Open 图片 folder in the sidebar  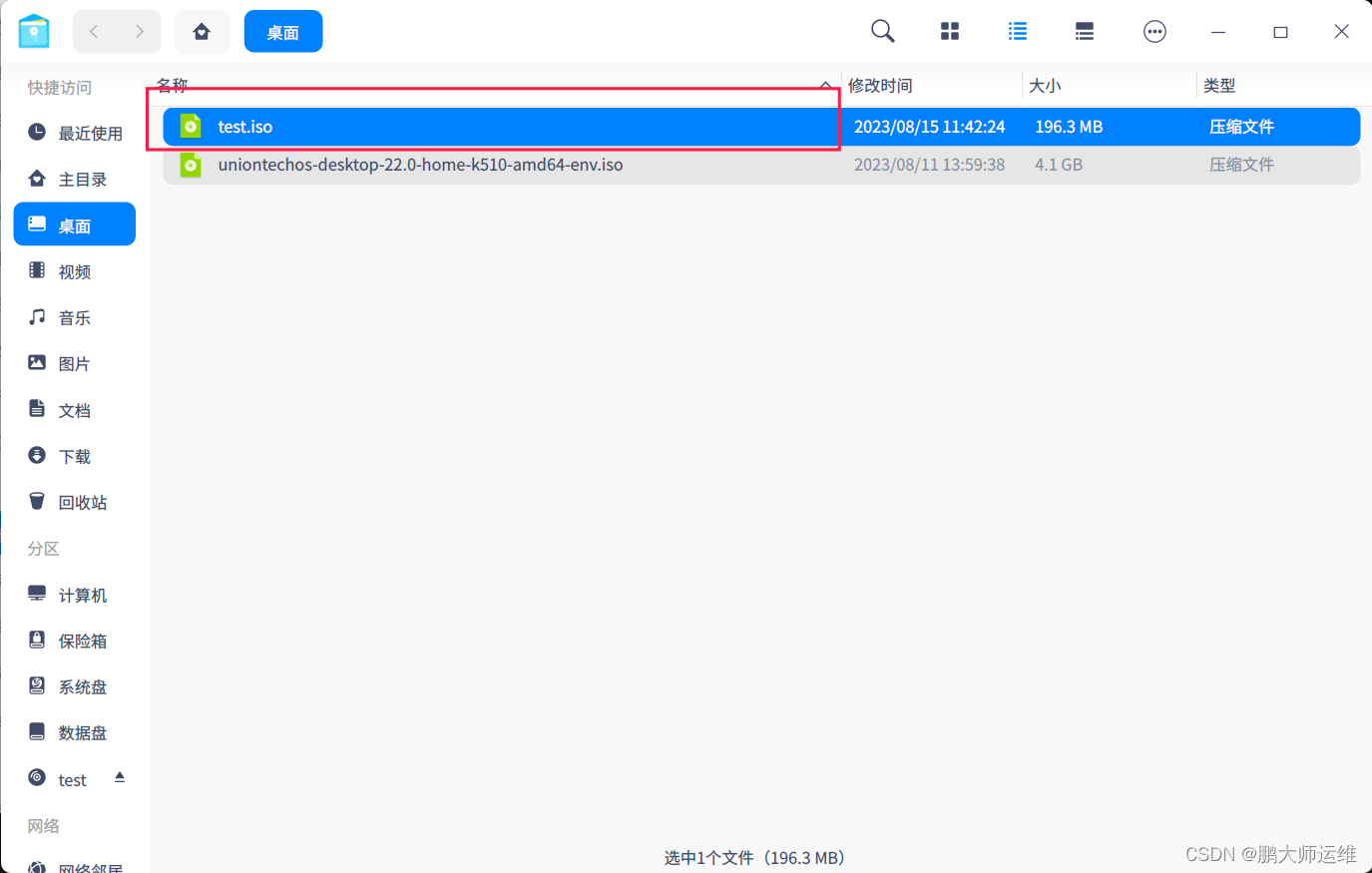point(75,363)
